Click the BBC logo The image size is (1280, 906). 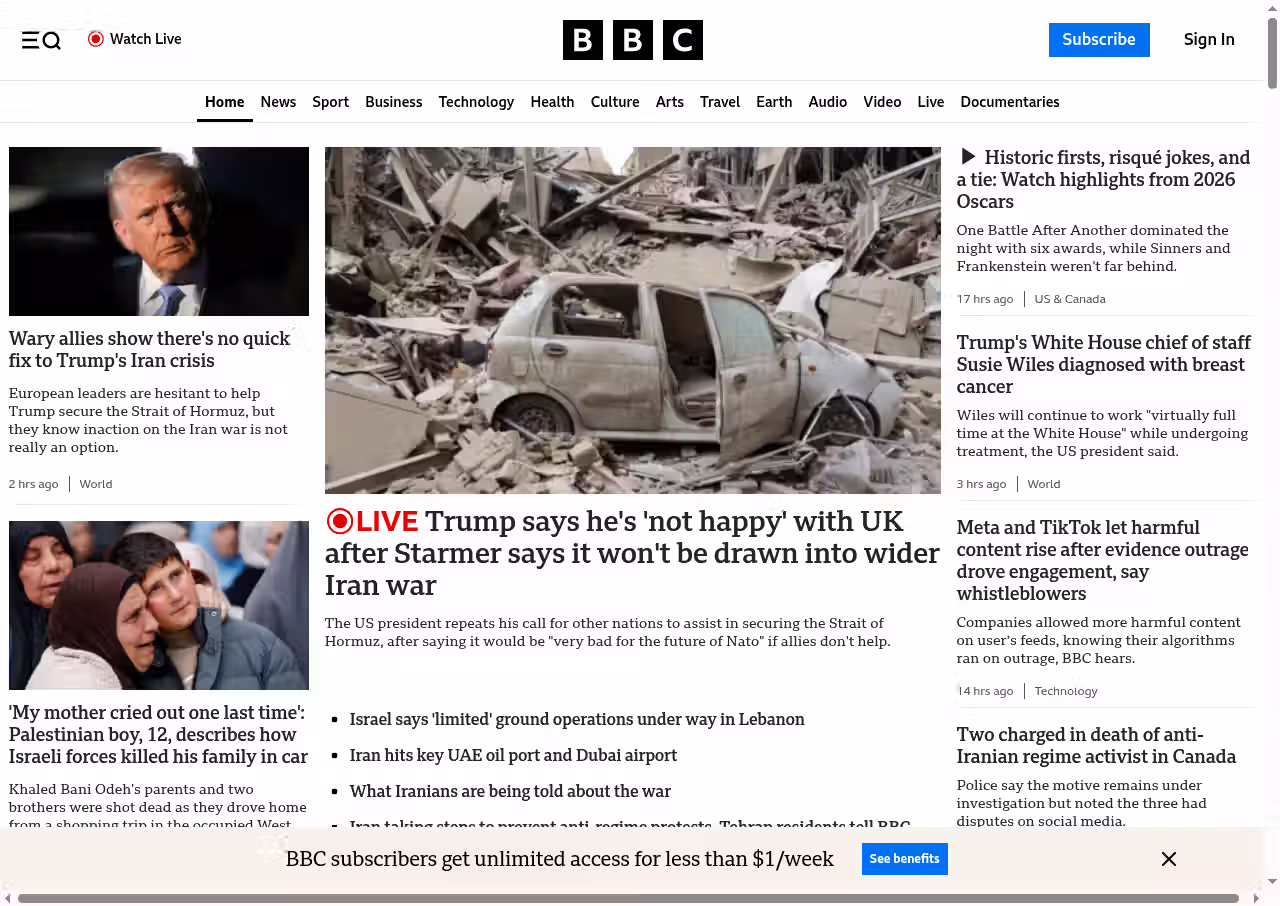(x=632, y=40)
